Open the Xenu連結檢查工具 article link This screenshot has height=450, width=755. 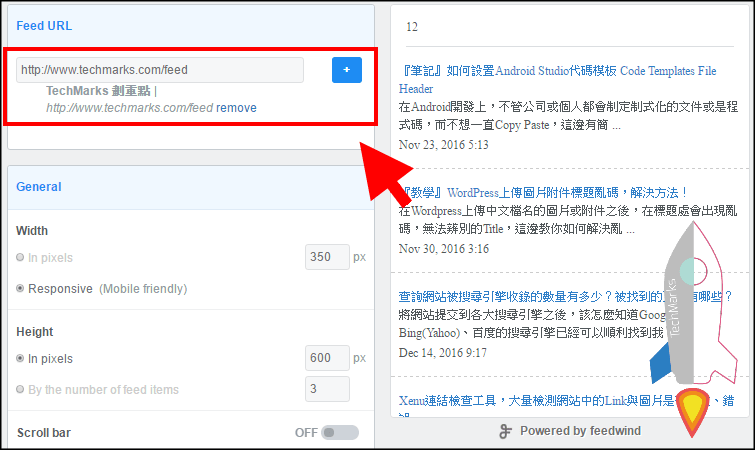coord(566,403)
